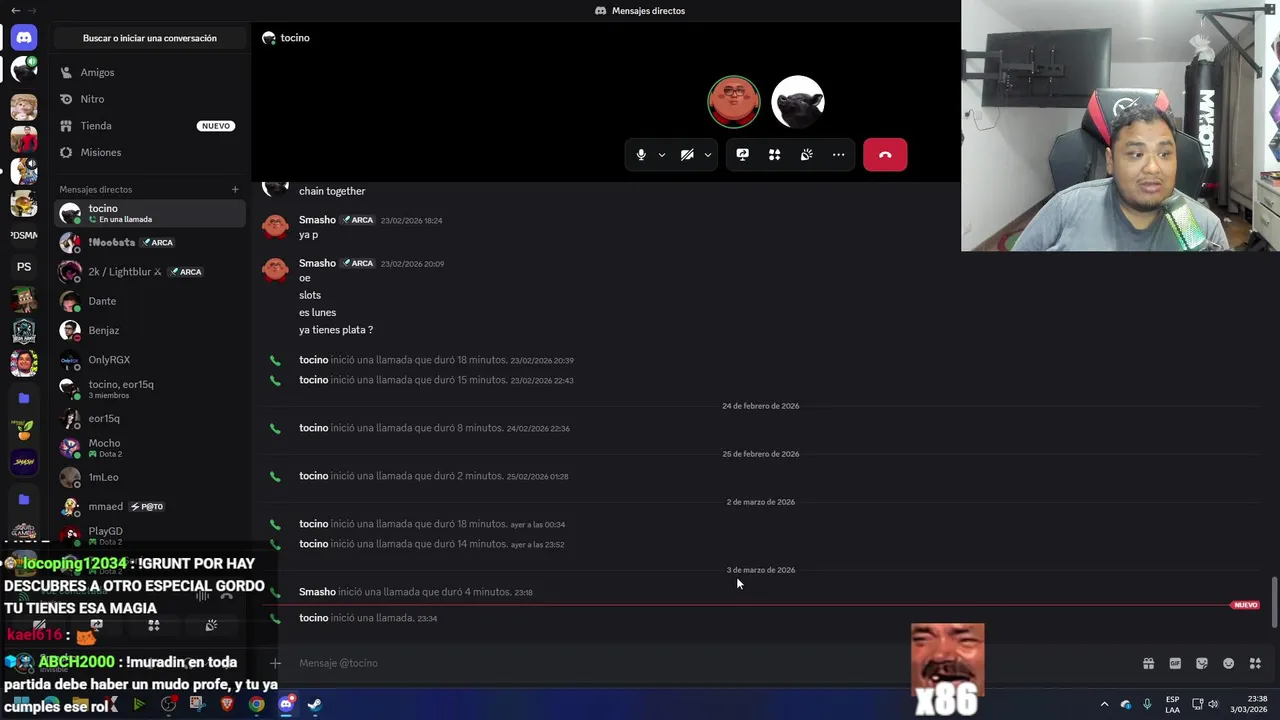
Task: Open the GIF picker
Action: [x=1175, y=663]
